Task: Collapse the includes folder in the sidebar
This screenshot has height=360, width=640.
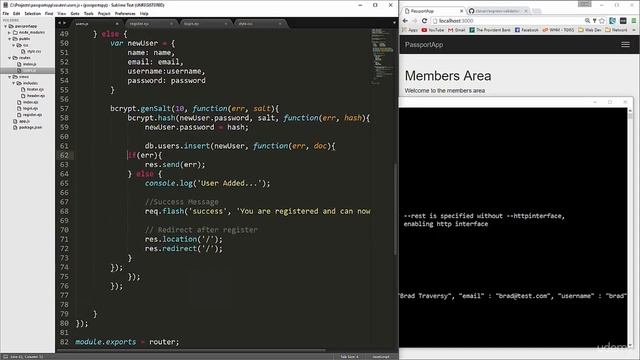Action: tap(13, 83)
